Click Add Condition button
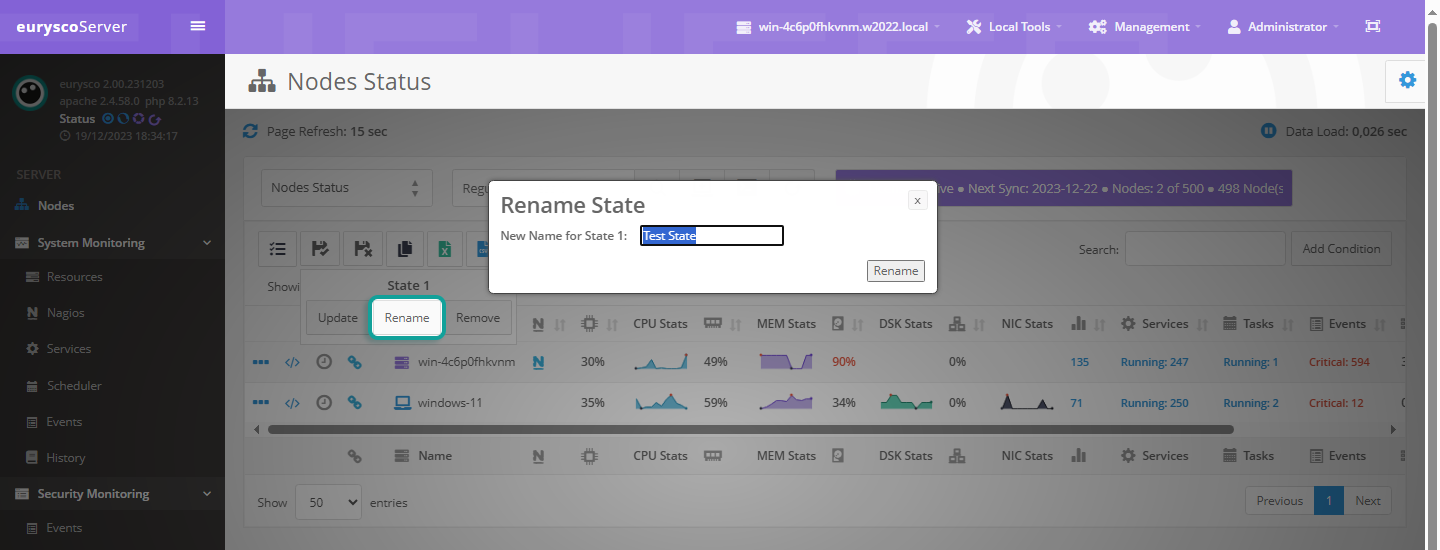The width and height of the screenshot is (1440, 550). tap(1341, 249)
